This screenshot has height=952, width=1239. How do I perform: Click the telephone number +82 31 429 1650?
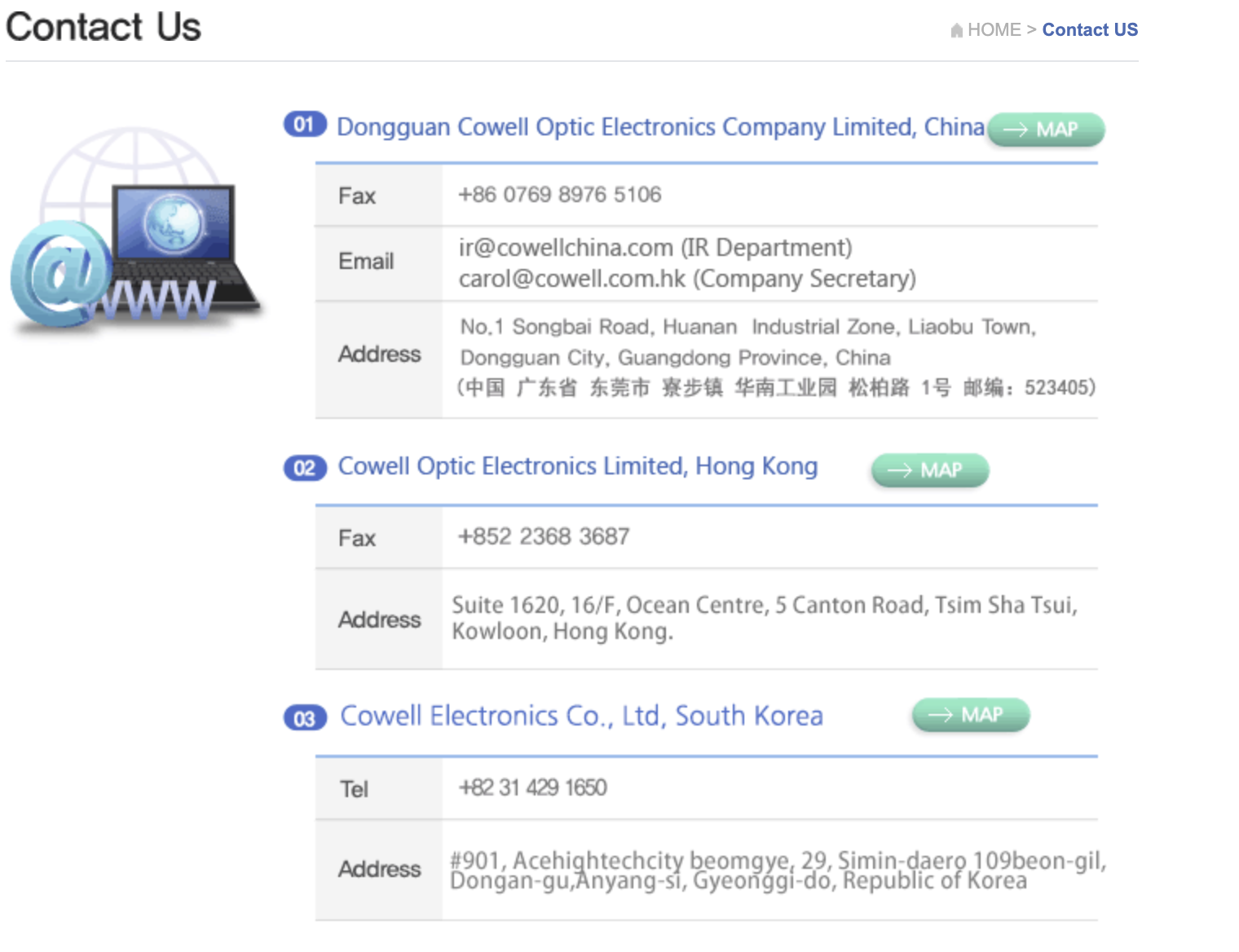[x=533, y=787]
